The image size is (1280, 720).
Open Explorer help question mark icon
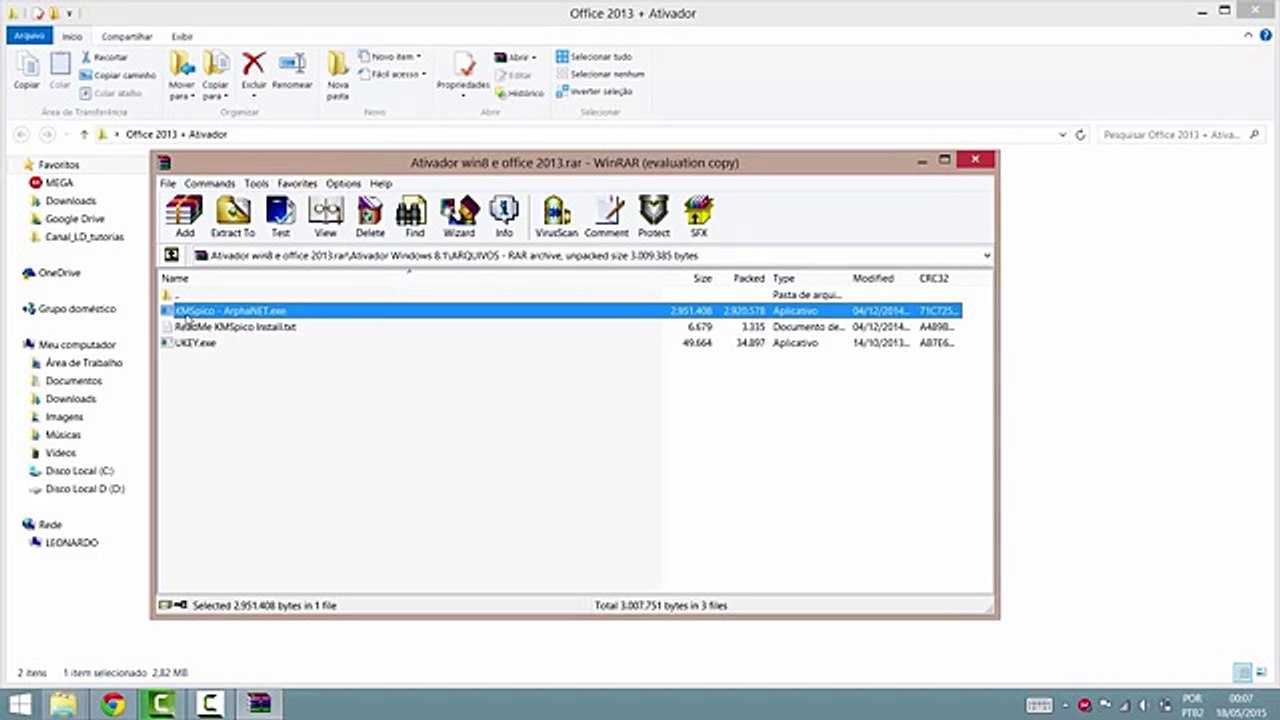tap(1265, 35)
